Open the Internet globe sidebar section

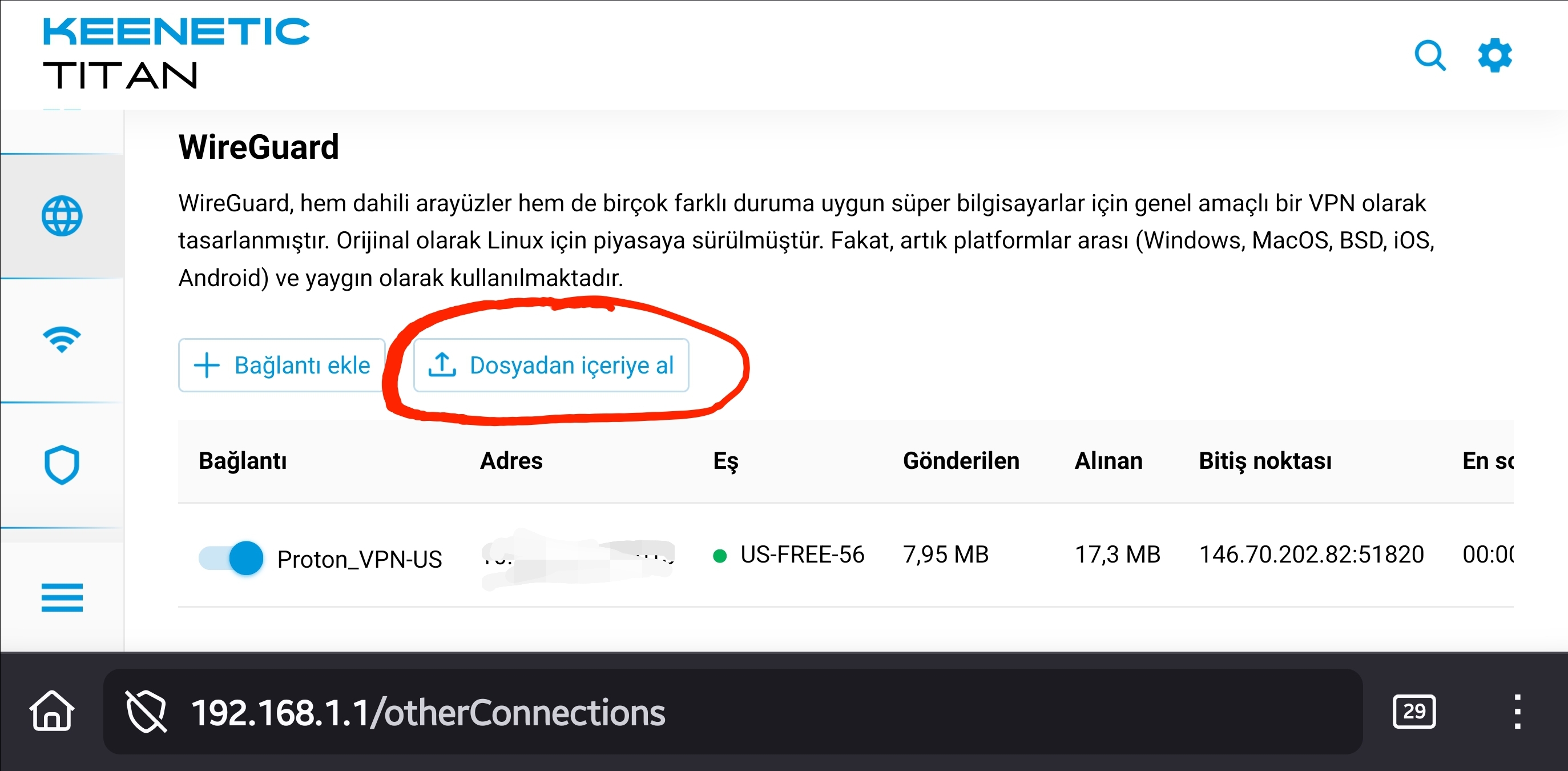coord(62,215)
